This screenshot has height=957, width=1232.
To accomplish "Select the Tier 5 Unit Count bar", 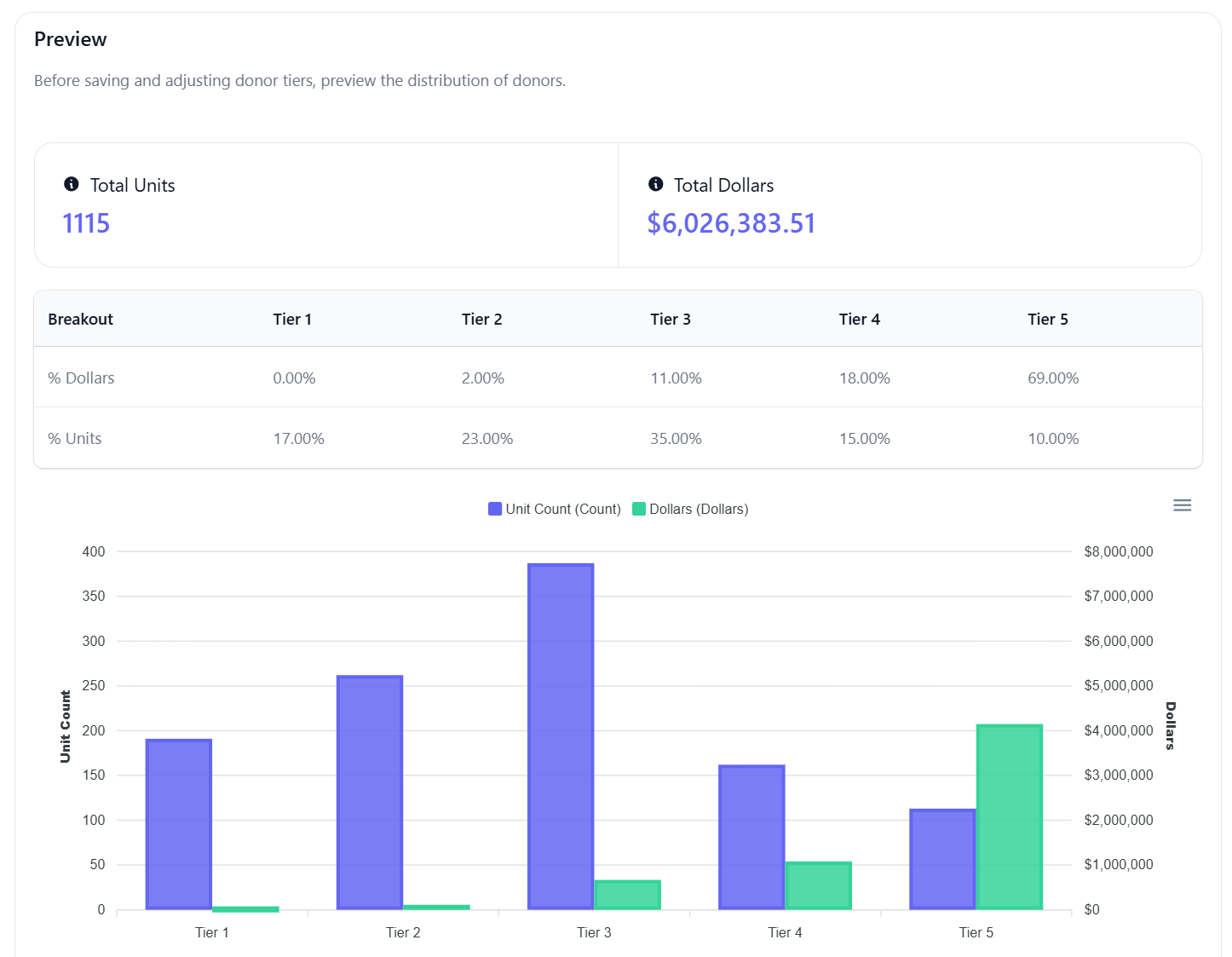I will tap(942, 859).
